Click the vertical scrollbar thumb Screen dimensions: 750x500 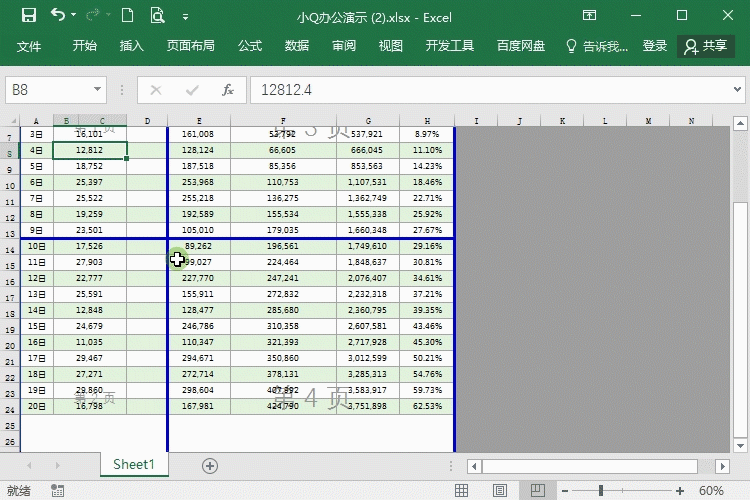click(740, 320)
